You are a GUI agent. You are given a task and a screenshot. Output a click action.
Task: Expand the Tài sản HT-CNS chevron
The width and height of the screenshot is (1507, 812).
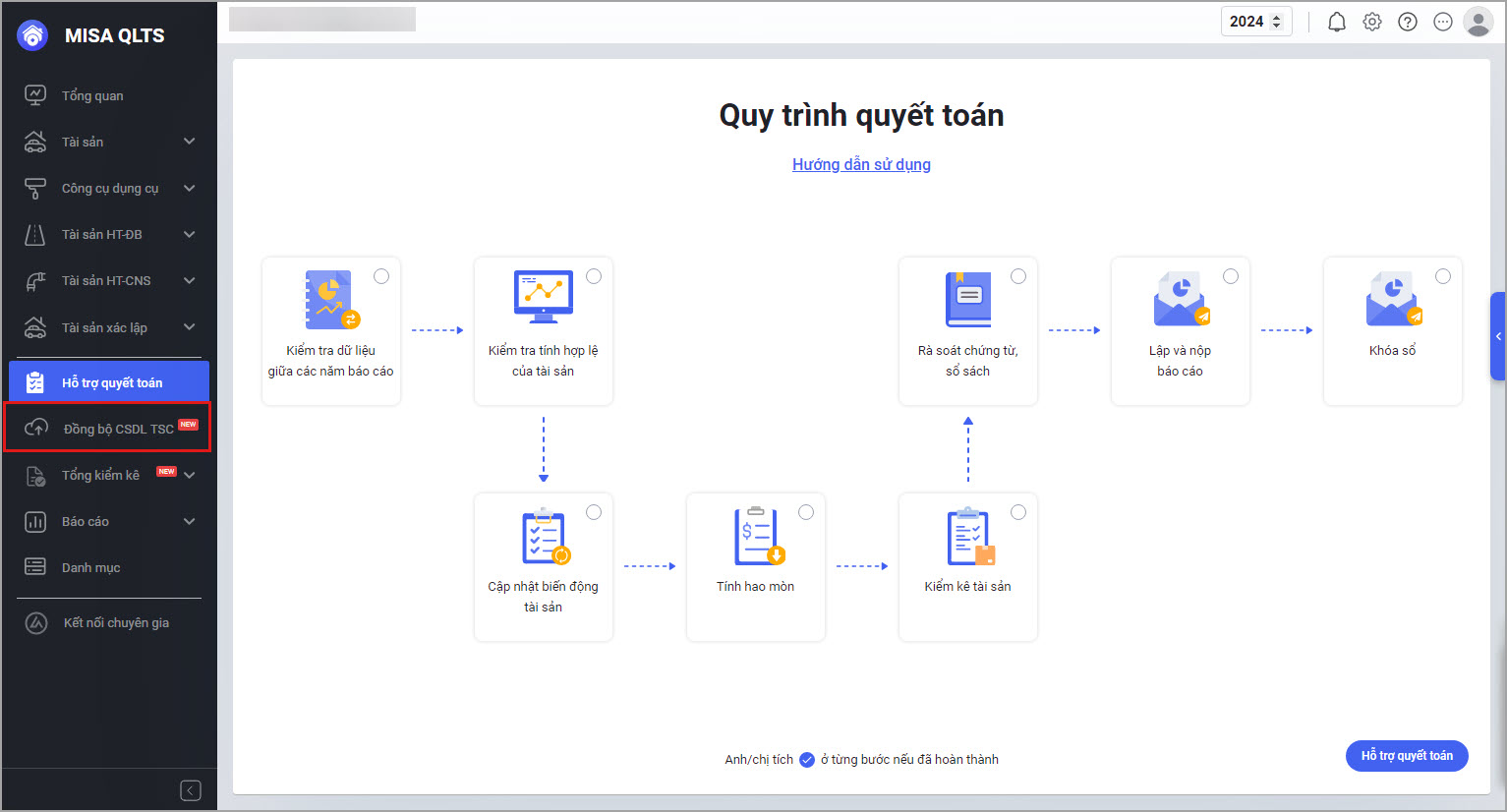(190, 280)
